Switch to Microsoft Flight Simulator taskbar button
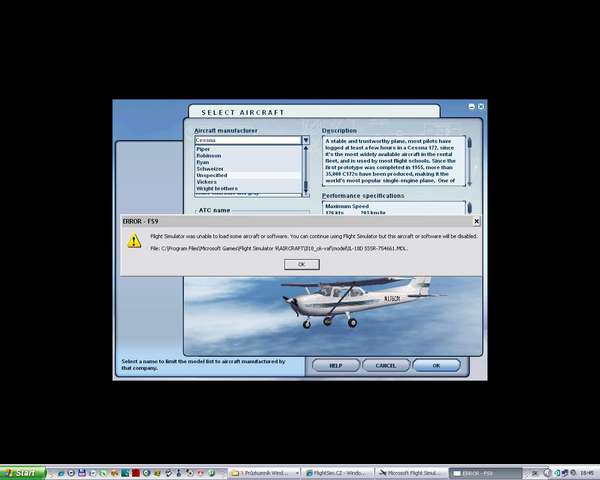 (x=410, y=472)
